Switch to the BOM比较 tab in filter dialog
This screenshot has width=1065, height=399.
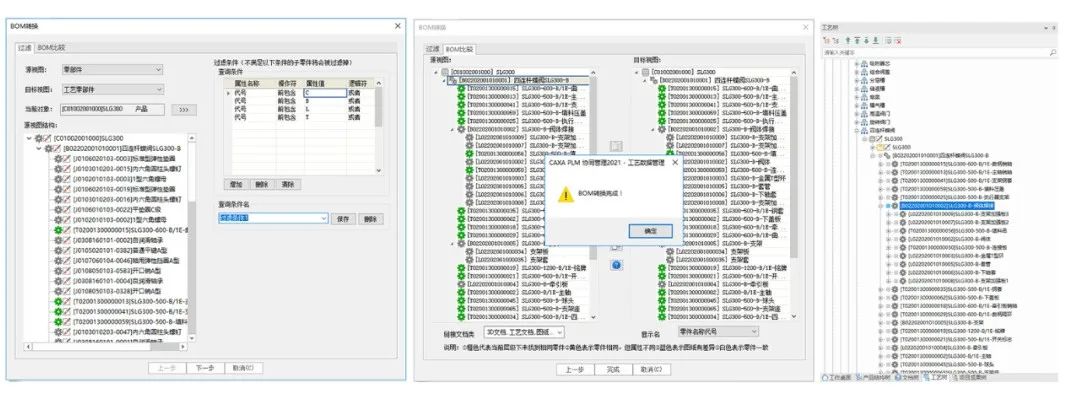pyautogui.click(x=51, y=48)
